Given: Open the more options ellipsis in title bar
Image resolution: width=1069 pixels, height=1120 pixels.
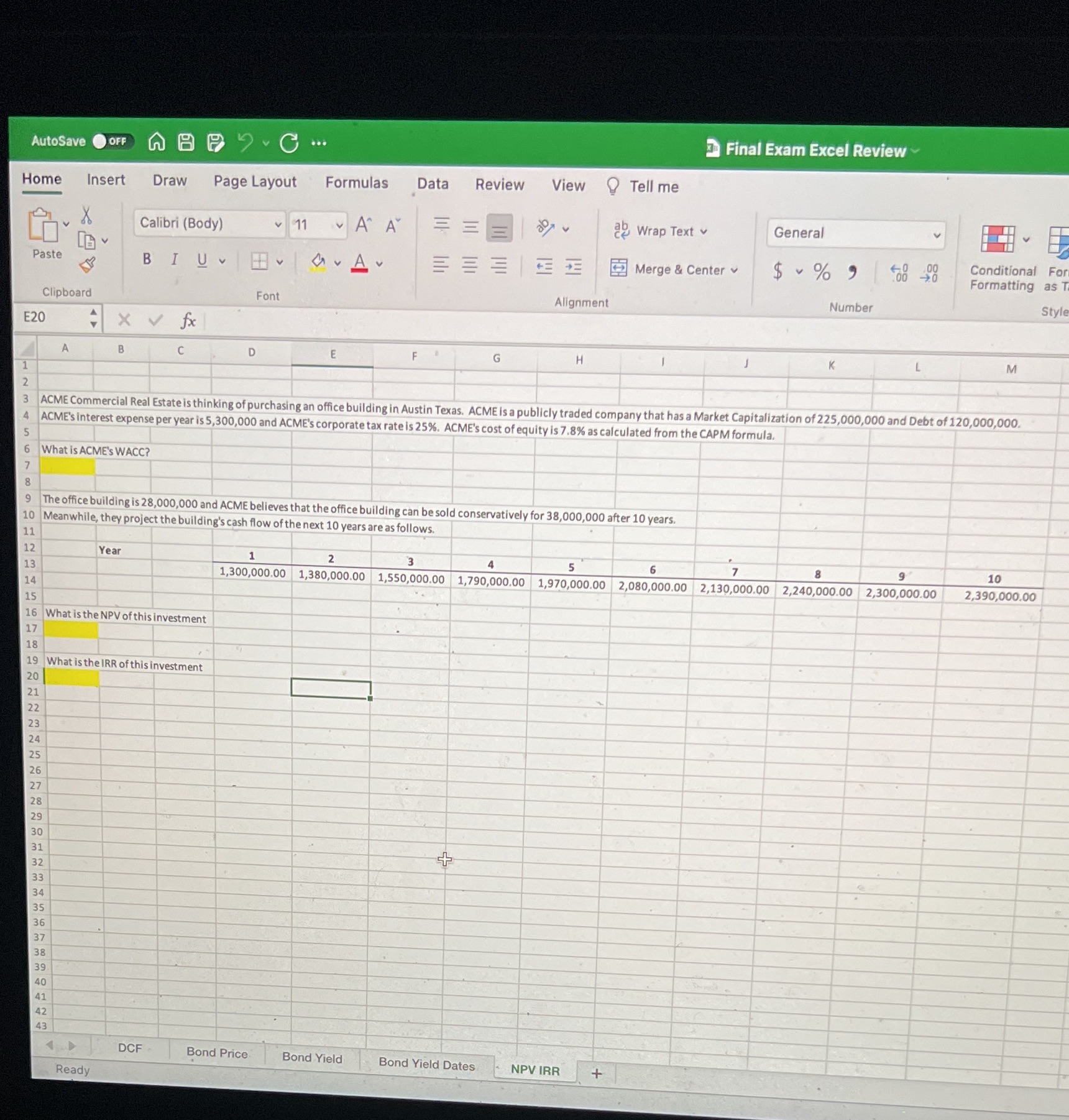Looking at the screenshot, I should click(x=319, y=143).
